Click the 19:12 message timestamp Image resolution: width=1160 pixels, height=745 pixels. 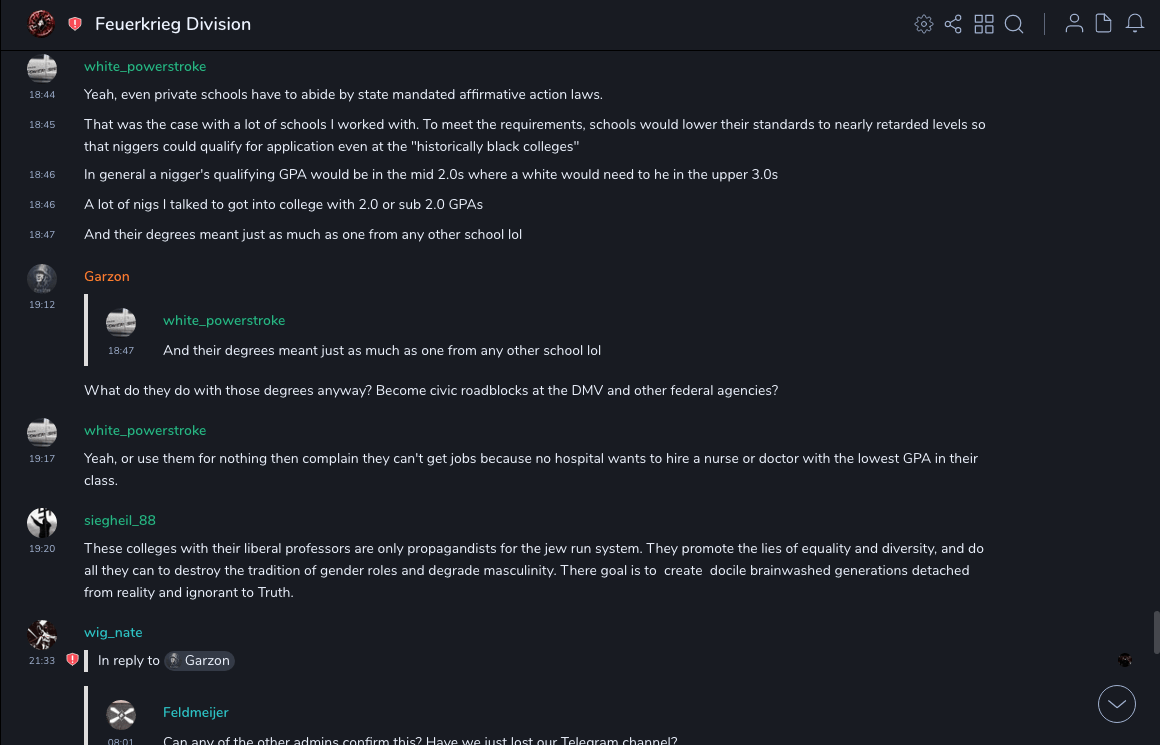point(42,305)
